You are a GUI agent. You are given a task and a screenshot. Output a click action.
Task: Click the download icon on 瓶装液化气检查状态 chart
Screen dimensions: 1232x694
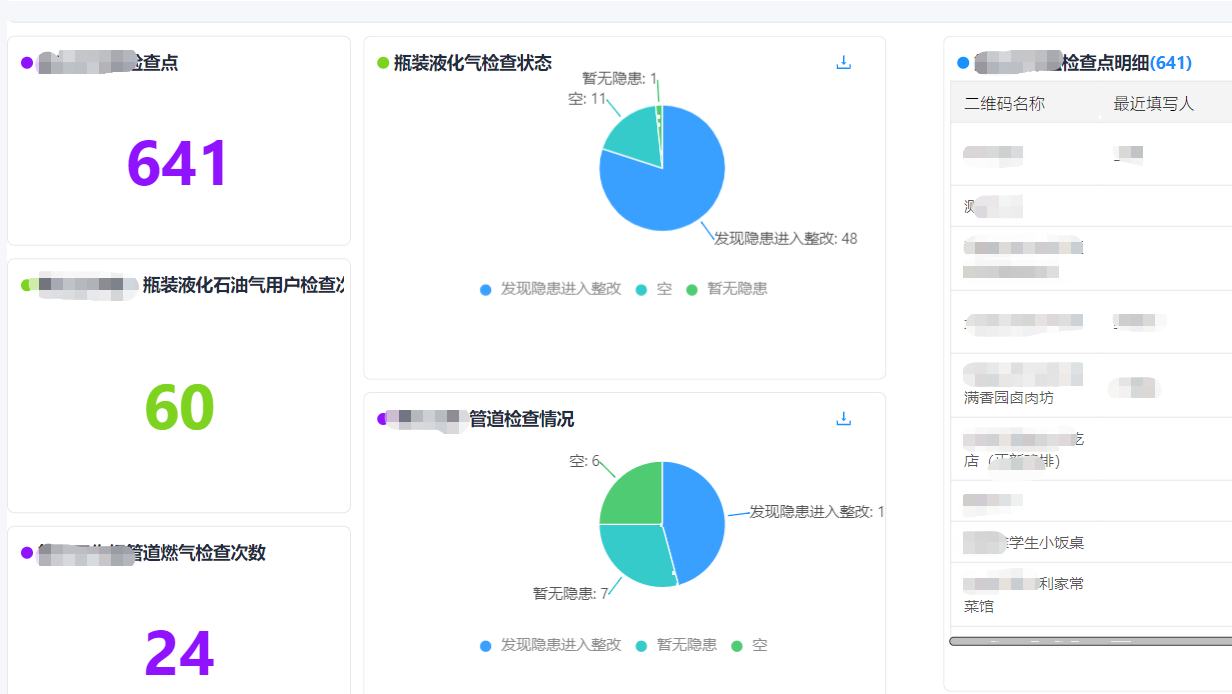tap(844, 61)
